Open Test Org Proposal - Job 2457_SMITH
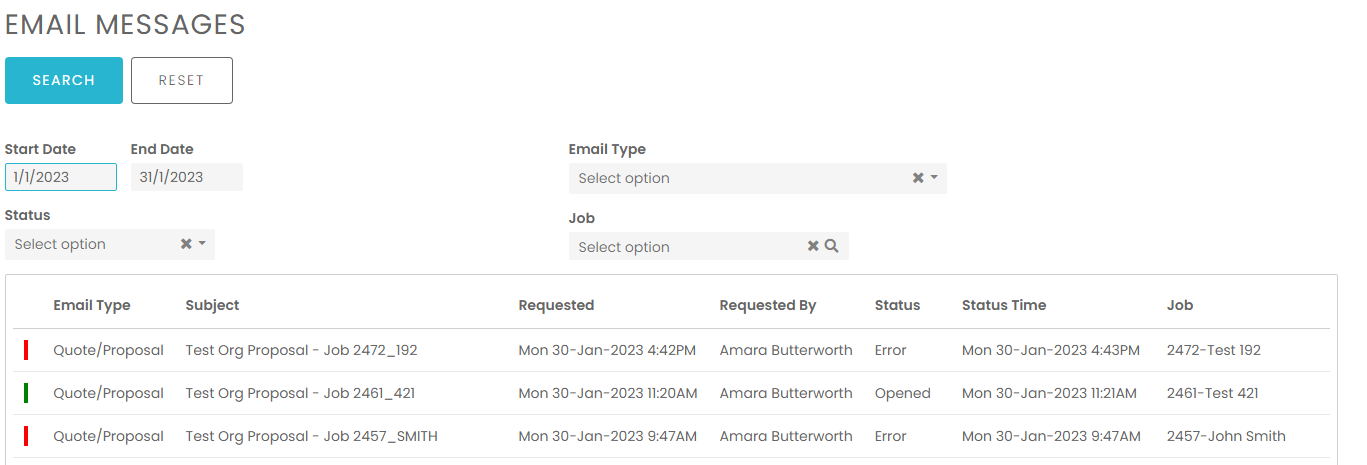1367x465 pixels. coord(311,436)
